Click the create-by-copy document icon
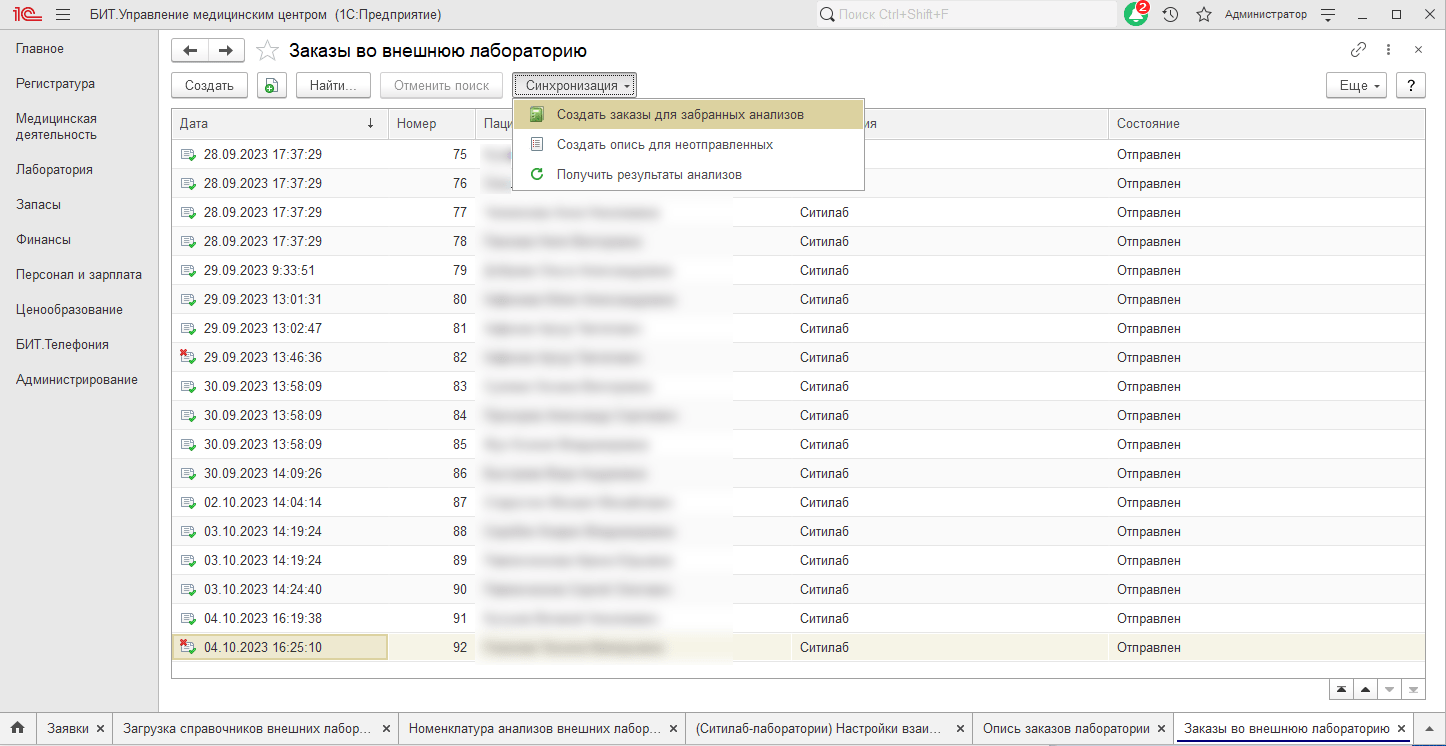1446x746 pixels. point(270,86)
